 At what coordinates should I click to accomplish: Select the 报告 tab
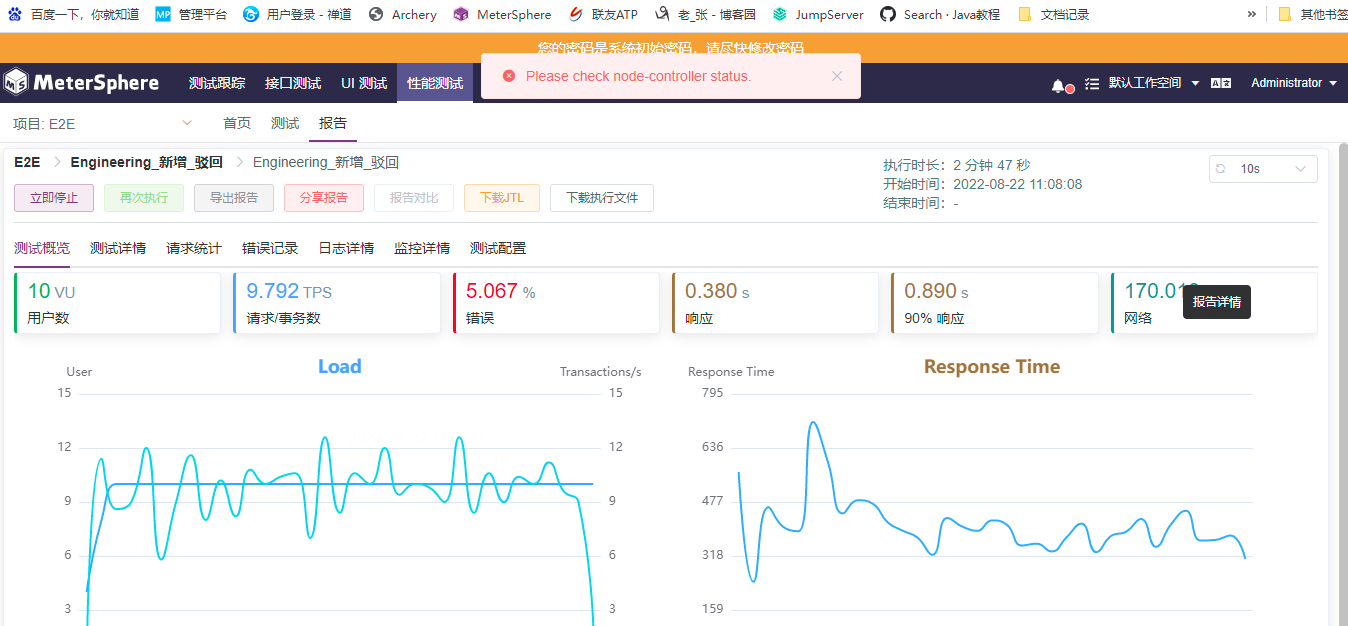(x=333, y=123)
